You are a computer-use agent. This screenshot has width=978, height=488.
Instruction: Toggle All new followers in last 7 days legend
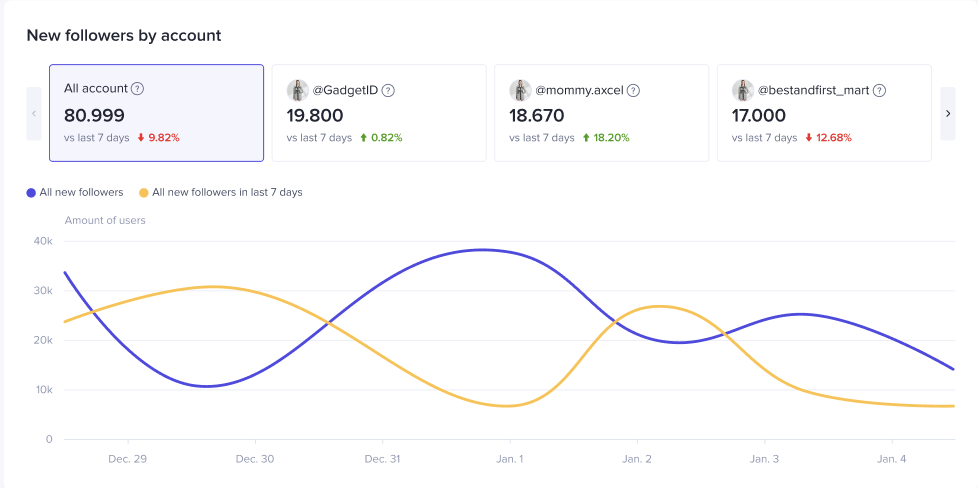[227, 192]
